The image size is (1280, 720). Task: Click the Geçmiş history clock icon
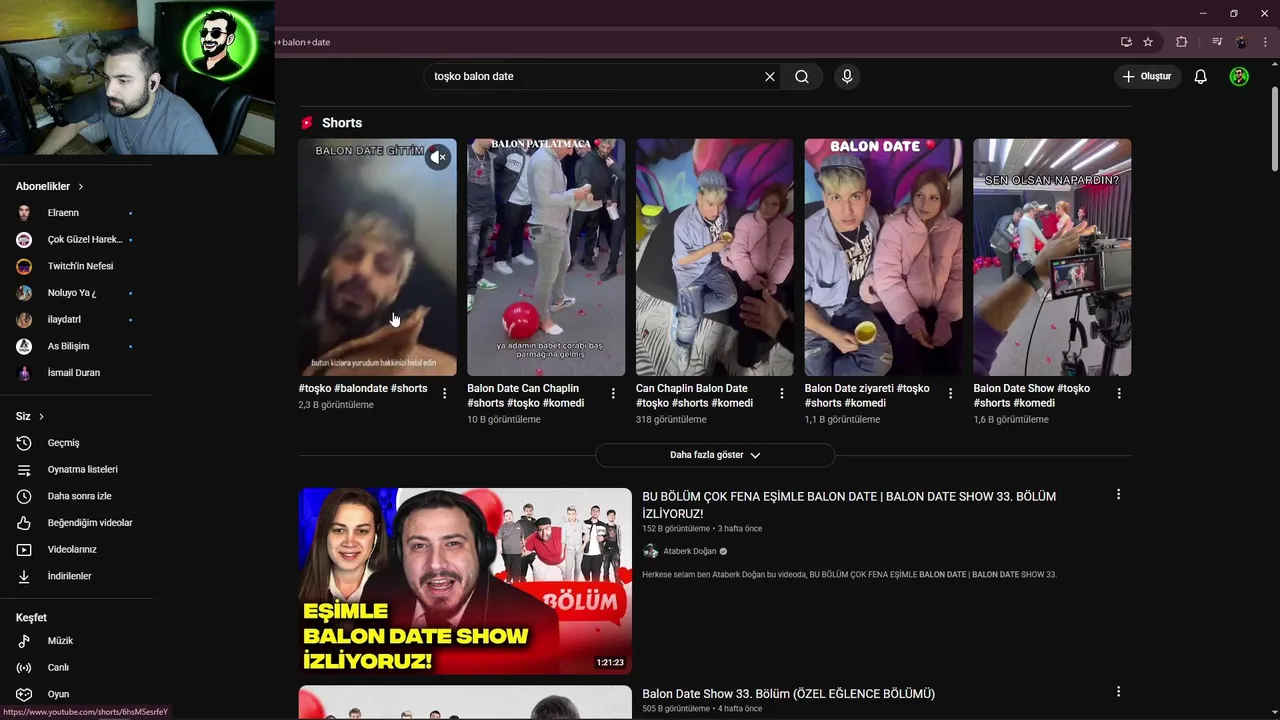(x=25, y=443)
